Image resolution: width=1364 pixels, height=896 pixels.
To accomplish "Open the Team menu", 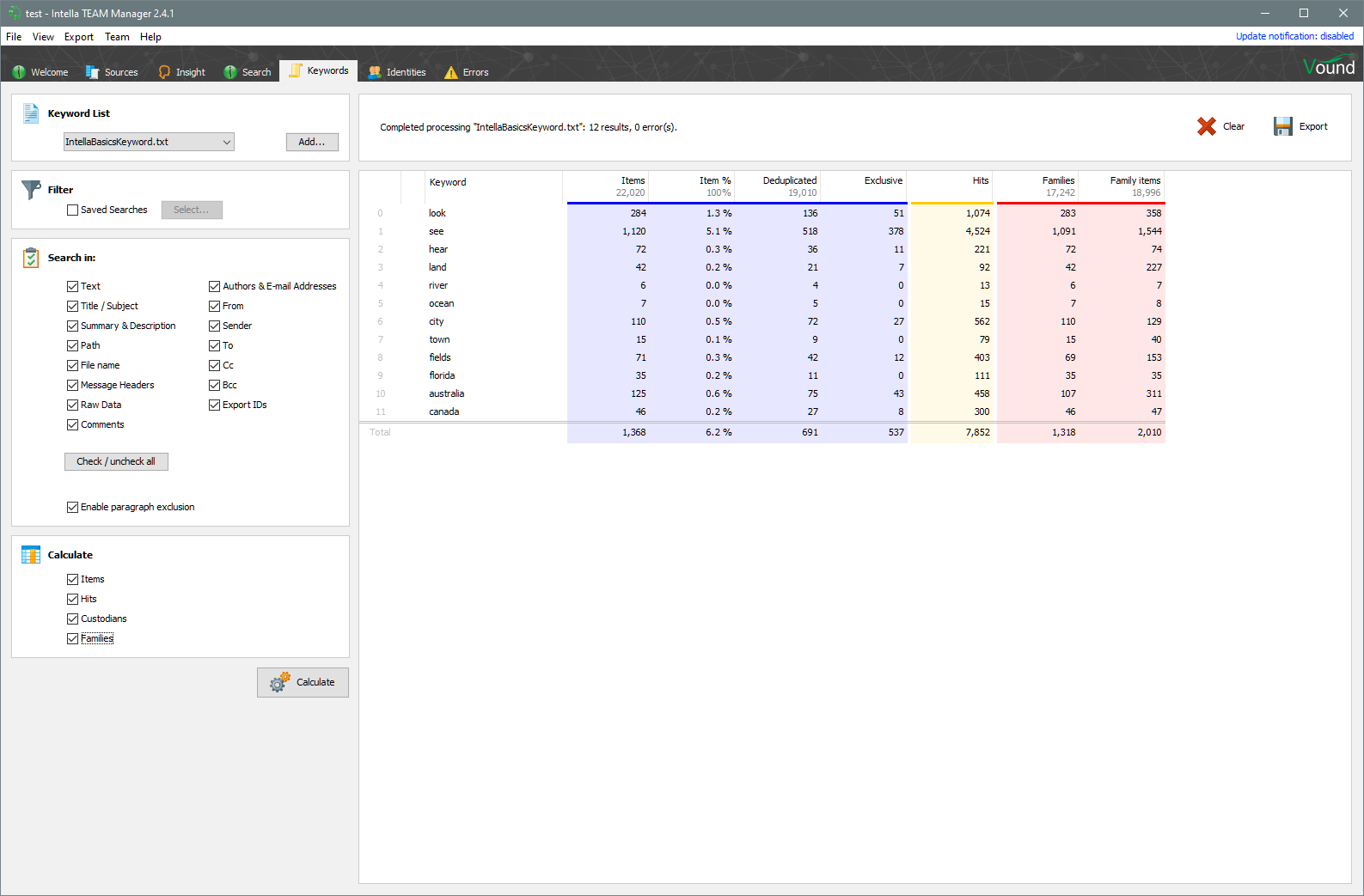I will click(117, 37).
